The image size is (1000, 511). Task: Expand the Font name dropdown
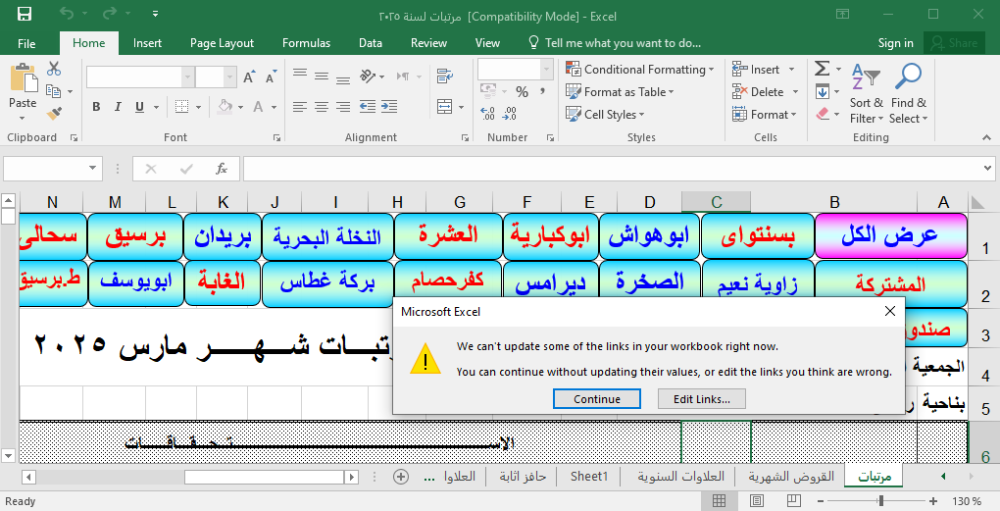pyautogui.click(x=187, y=77)
